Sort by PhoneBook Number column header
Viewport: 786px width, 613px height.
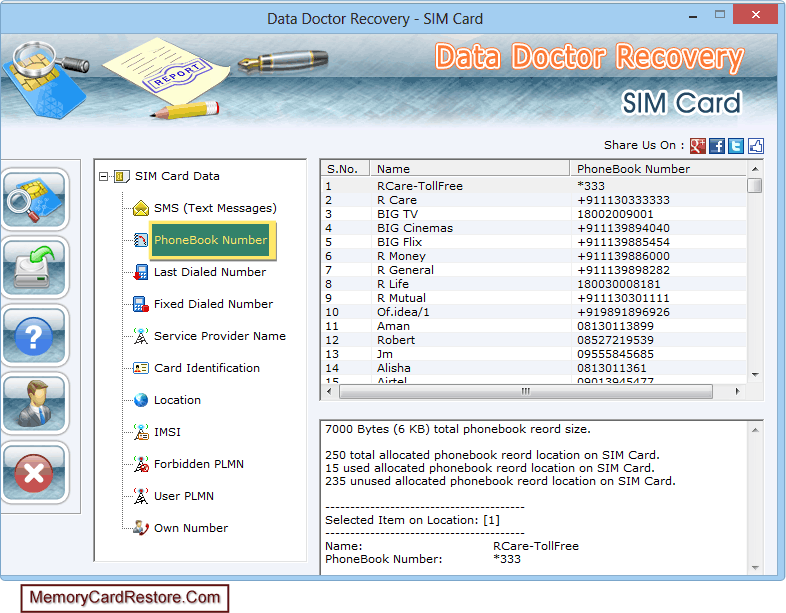click(x=658, y=169)
